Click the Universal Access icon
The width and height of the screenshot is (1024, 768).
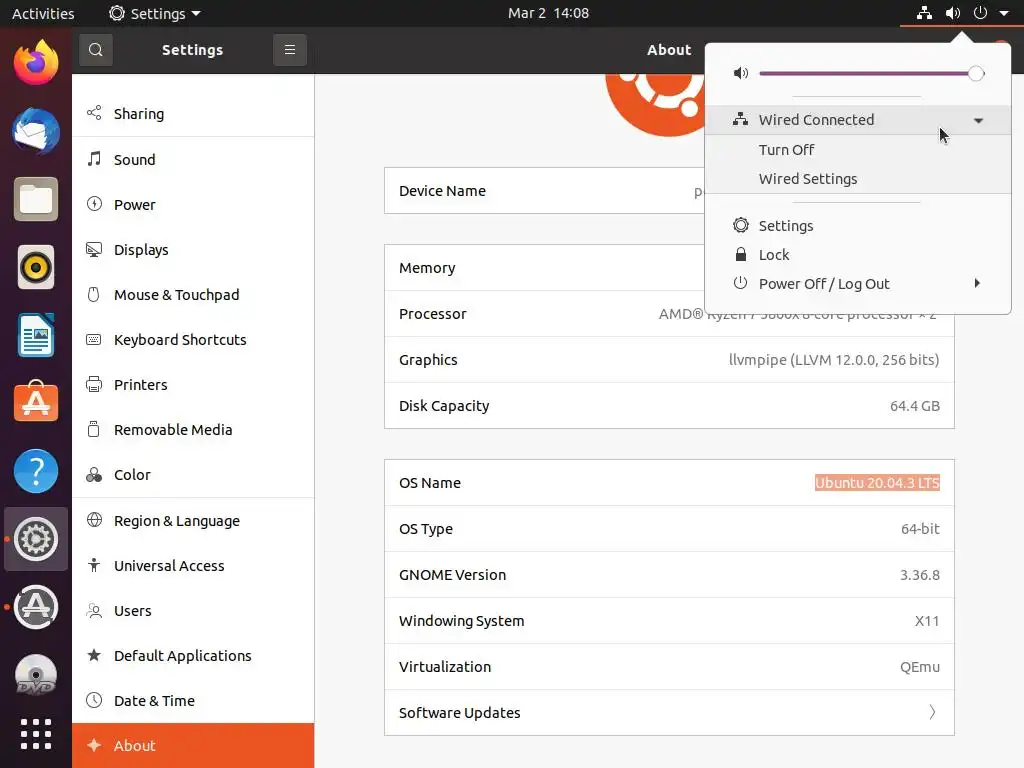point(94,565)
